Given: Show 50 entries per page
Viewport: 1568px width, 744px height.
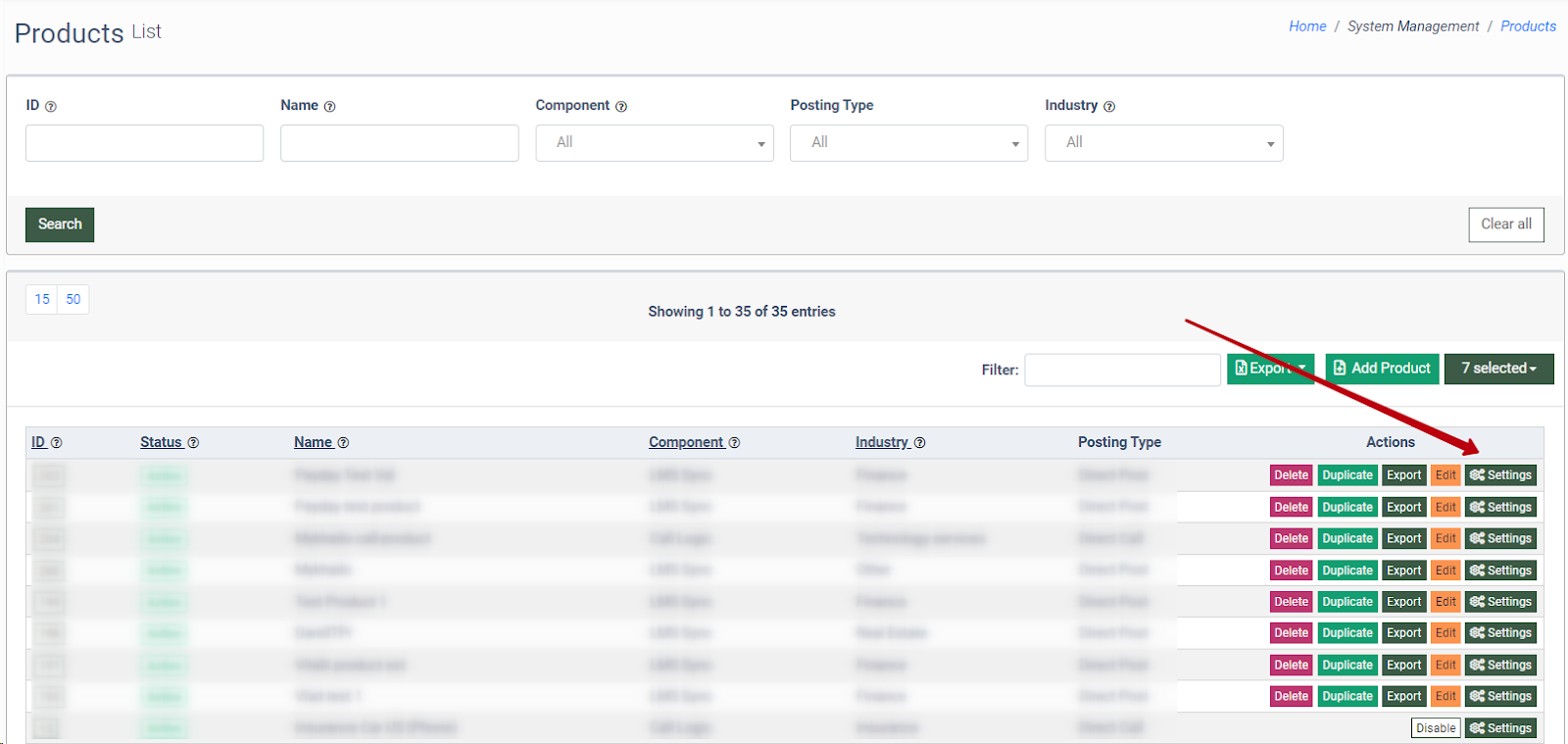Looking at the screenshot, I should 73,300.
